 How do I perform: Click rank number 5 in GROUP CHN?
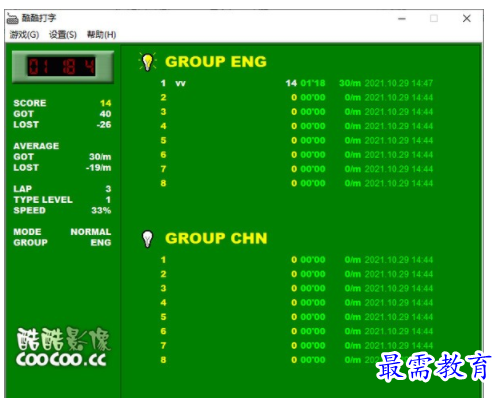point(163,317)
